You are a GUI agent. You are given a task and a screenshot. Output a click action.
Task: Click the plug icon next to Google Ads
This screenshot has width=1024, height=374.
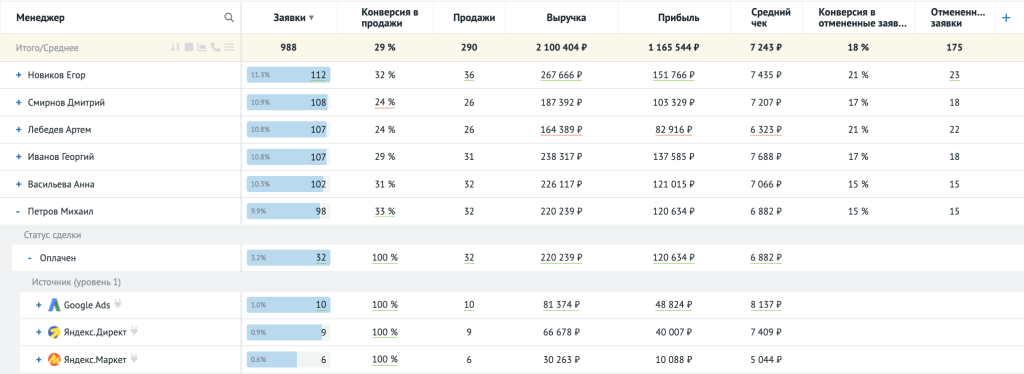point(118,304)
